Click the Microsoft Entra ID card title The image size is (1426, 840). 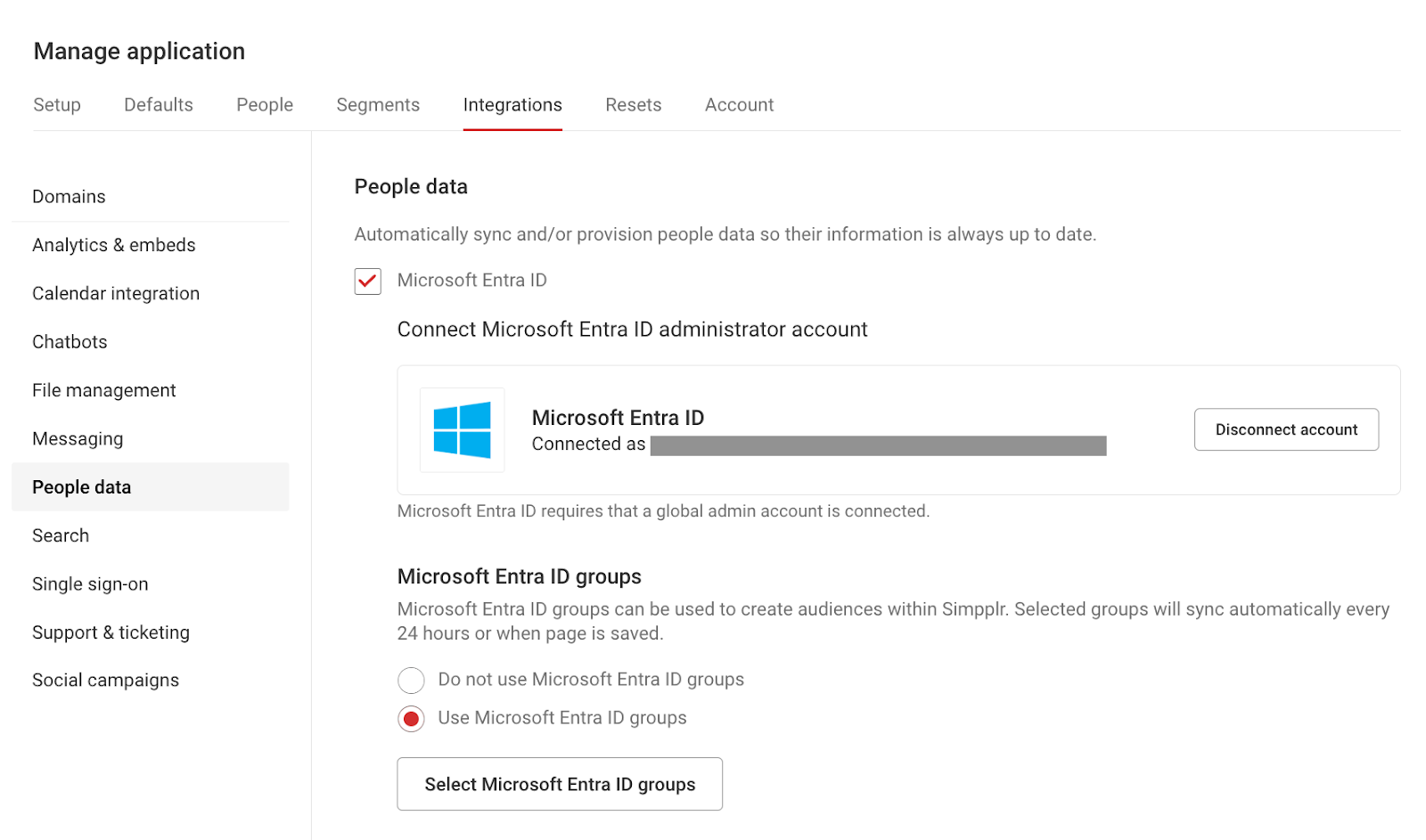tap(618, 418)
